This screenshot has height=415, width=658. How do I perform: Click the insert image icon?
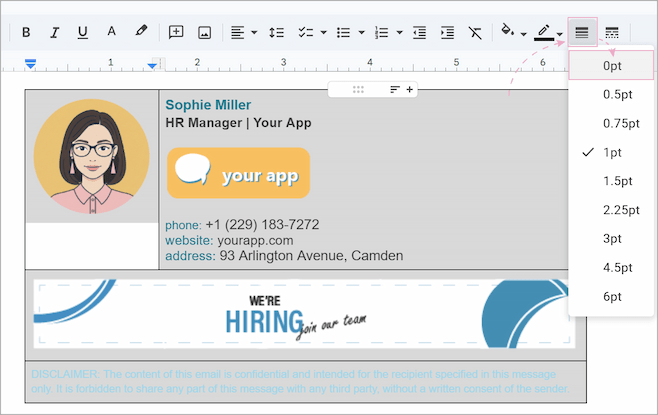[205, 32]
